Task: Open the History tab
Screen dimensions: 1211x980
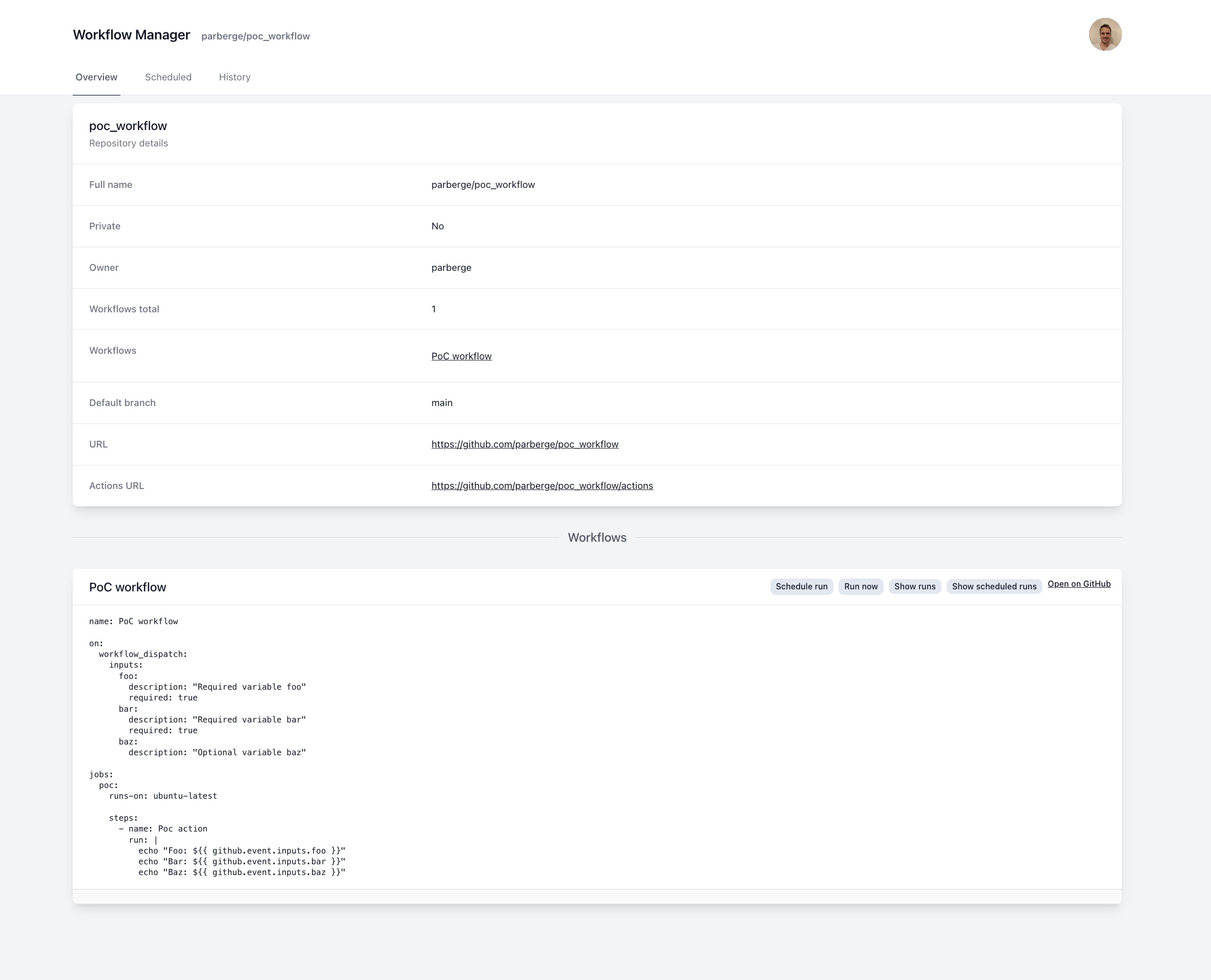Action: point(235,77)
